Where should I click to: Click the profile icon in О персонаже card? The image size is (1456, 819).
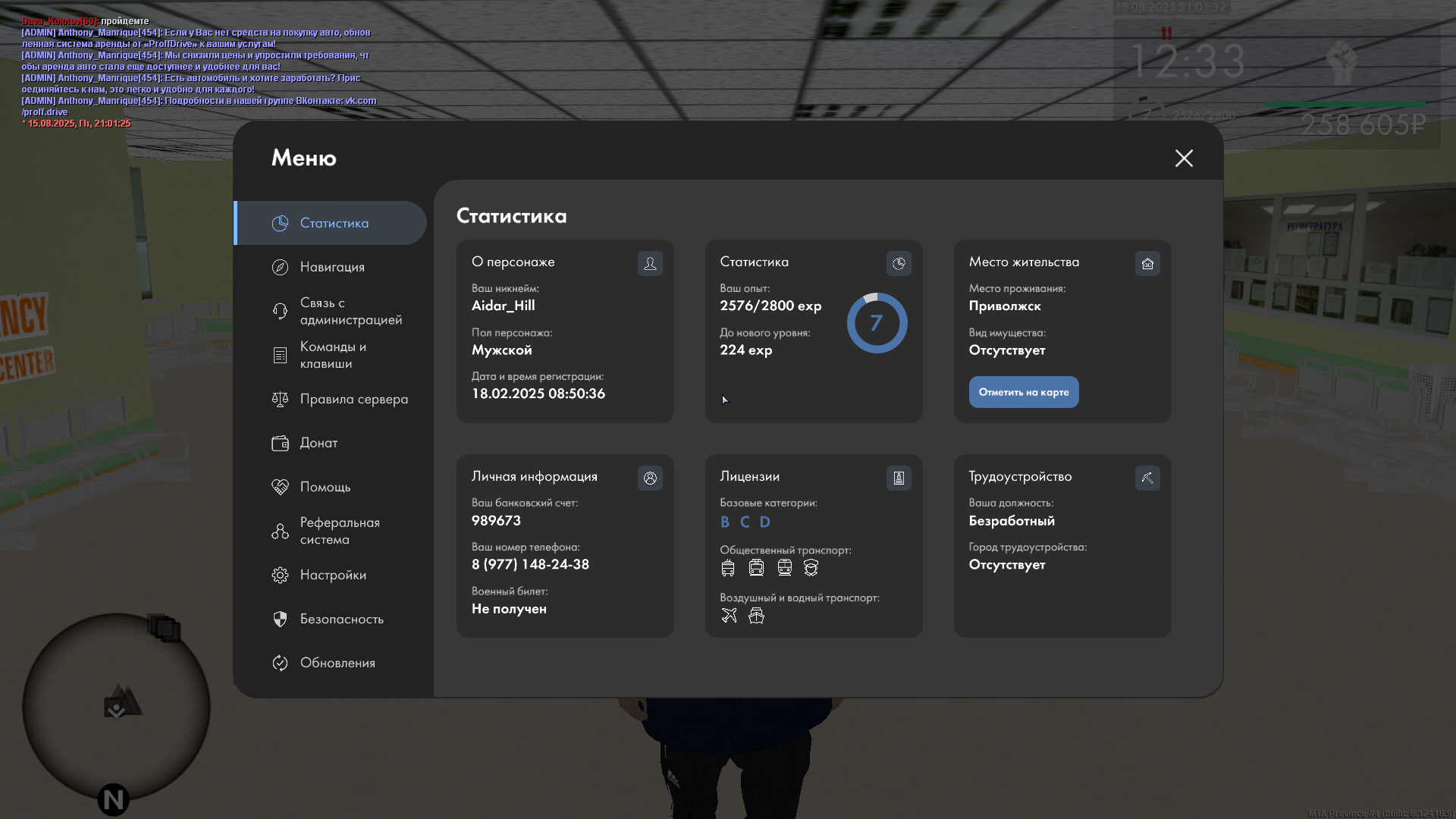coord(650,263)
